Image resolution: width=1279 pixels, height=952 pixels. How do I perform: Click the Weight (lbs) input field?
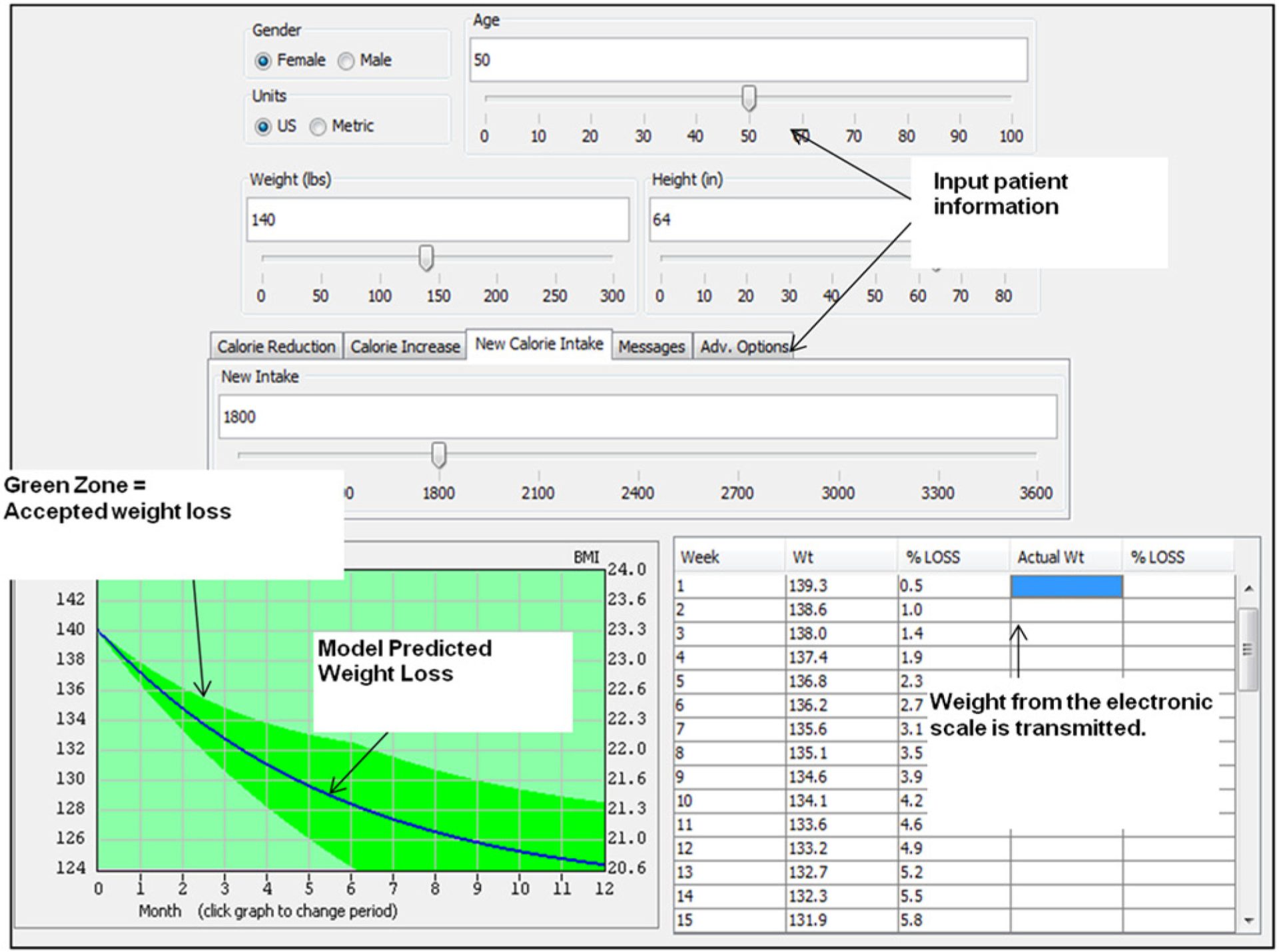(437, 220)
